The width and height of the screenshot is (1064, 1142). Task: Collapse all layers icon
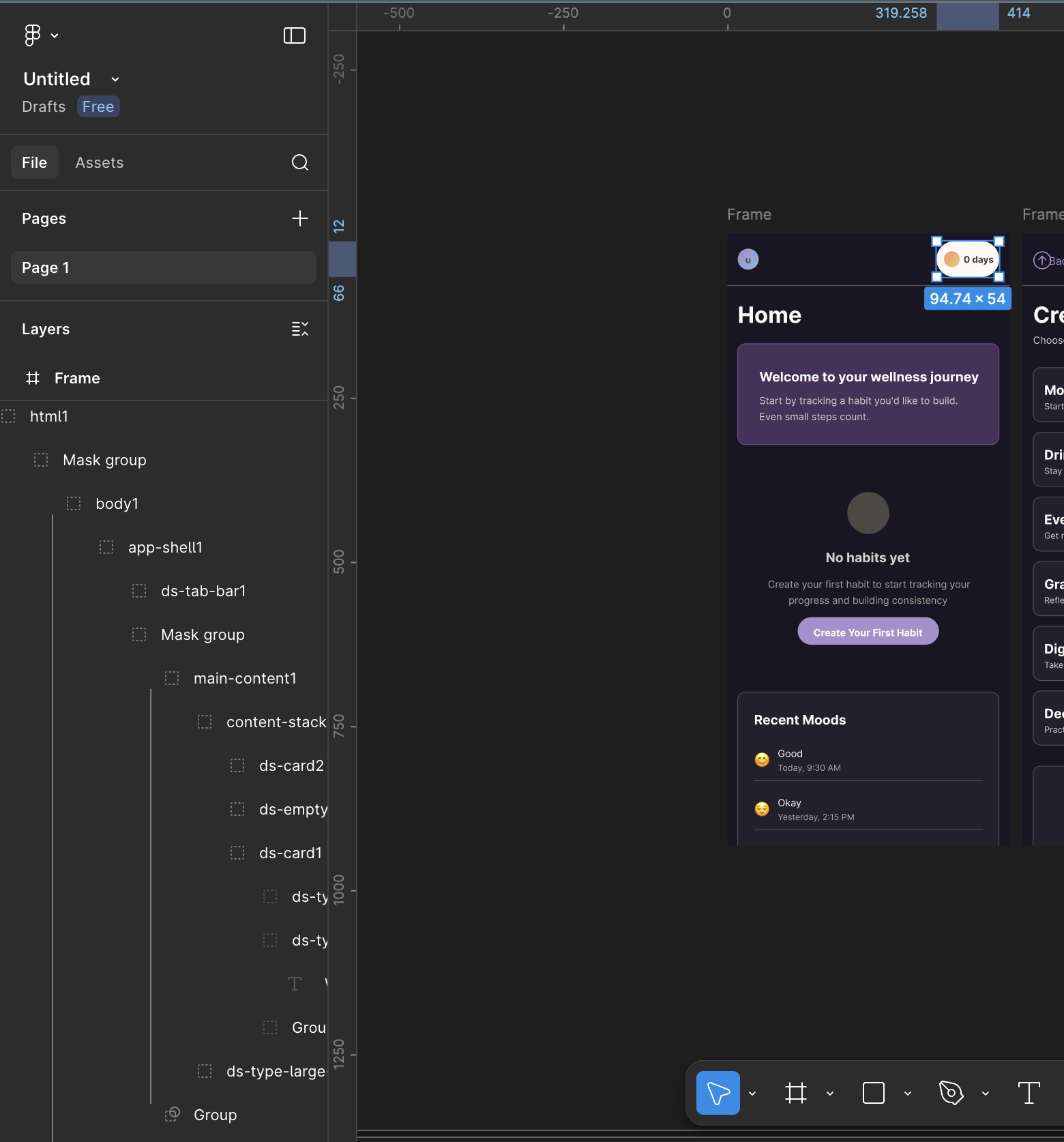point(300,329)
